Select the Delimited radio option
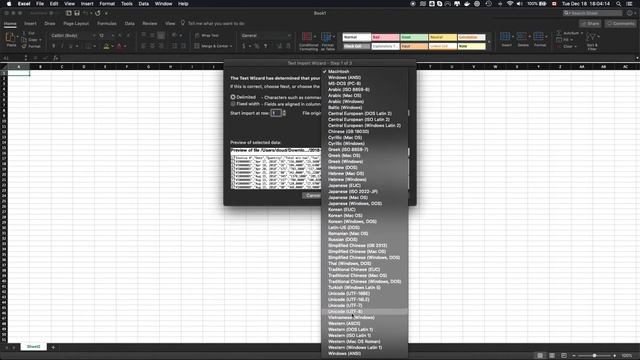 coord(233,97)
